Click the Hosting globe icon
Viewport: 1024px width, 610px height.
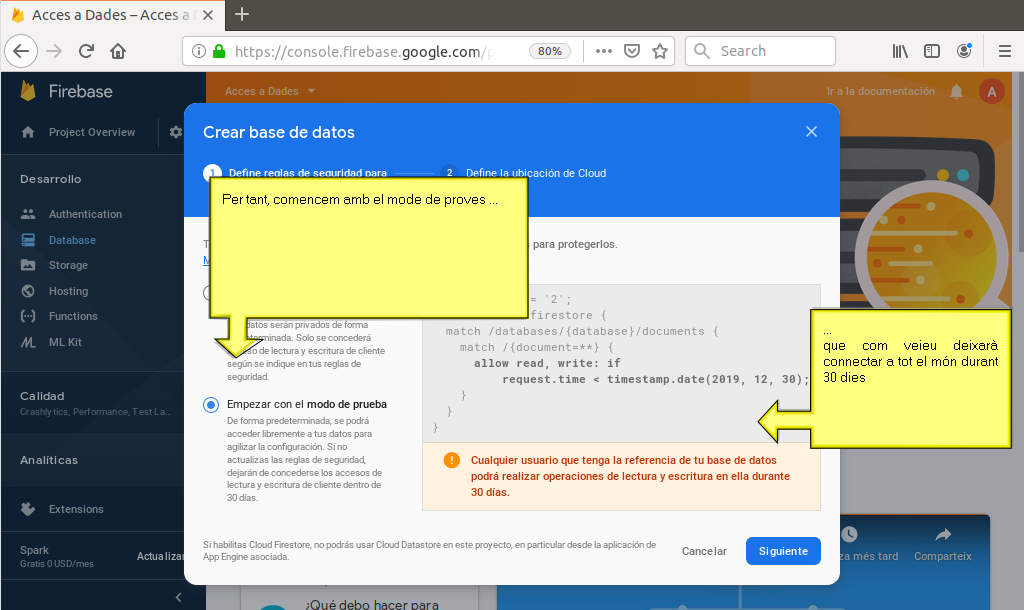pos(28,291)
